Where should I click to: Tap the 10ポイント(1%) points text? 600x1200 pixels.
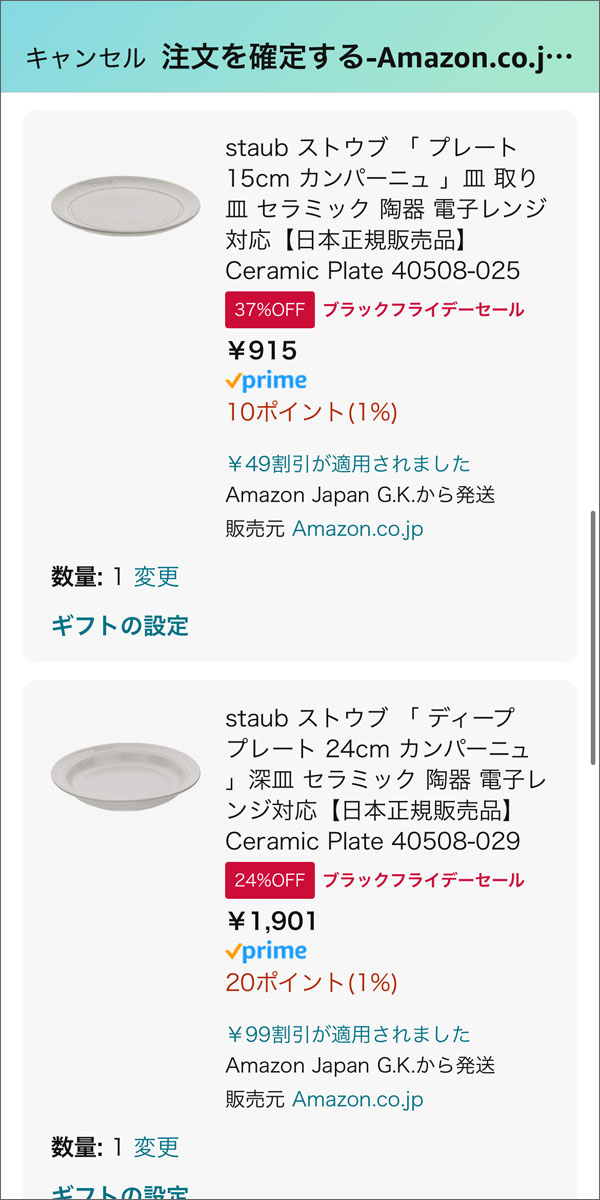tap(312, 412)
